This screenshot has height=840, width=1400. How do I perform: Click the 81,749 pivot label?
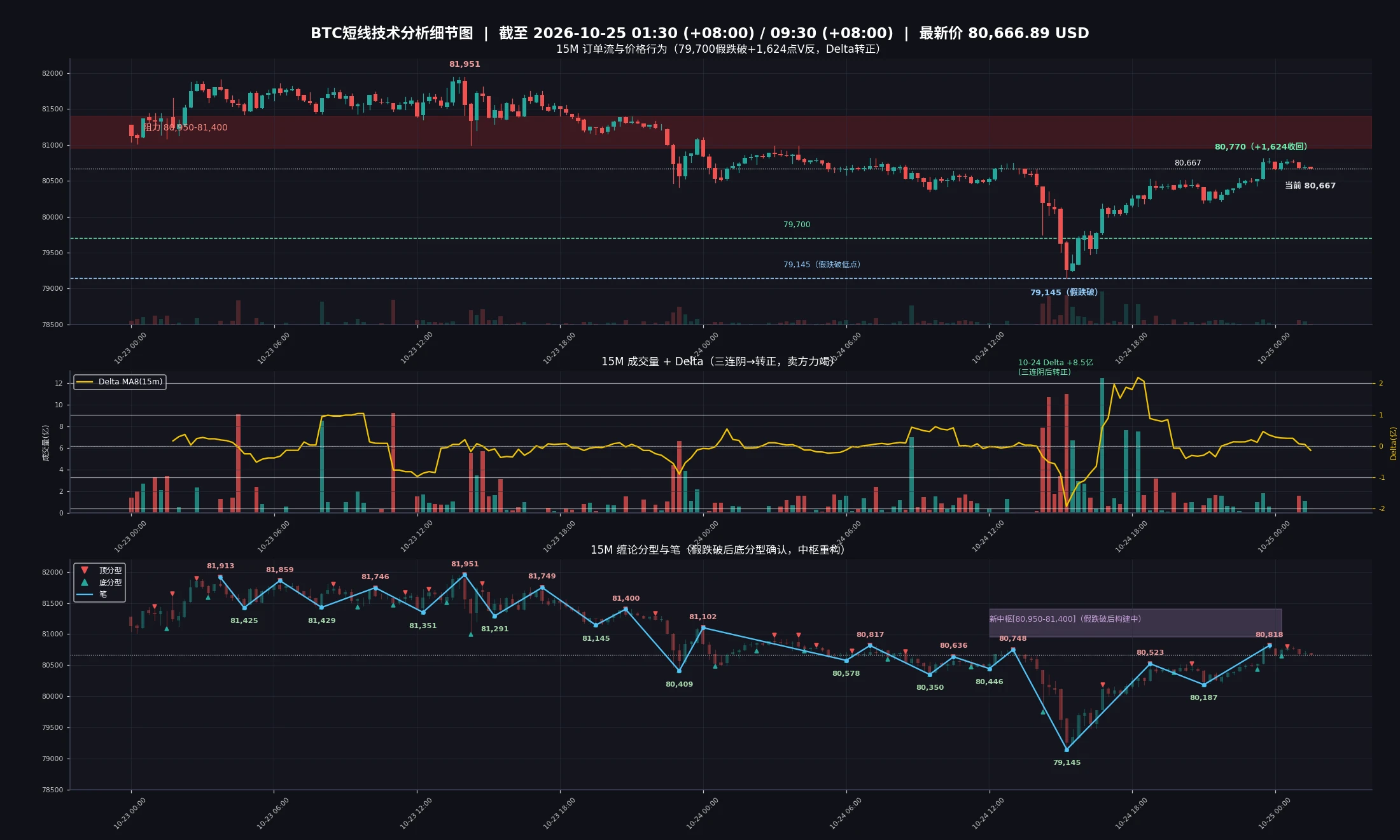point(542,576)
